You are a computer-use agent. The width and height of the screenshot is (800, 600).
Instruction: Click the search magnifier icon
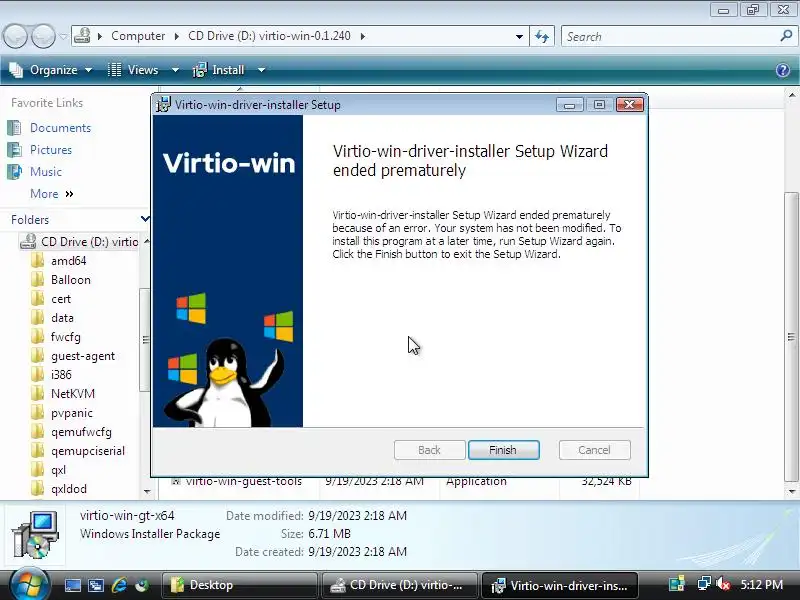click(x=786, y=36)
